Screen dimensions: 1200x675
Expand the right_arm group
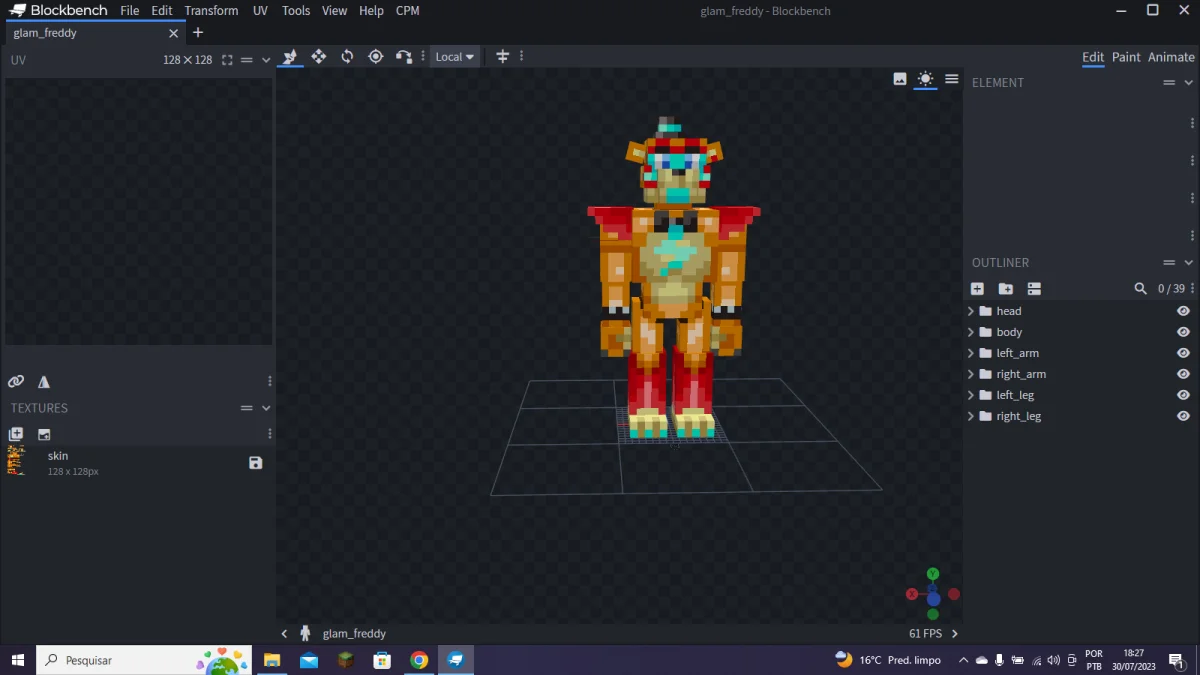click(970, 374)
